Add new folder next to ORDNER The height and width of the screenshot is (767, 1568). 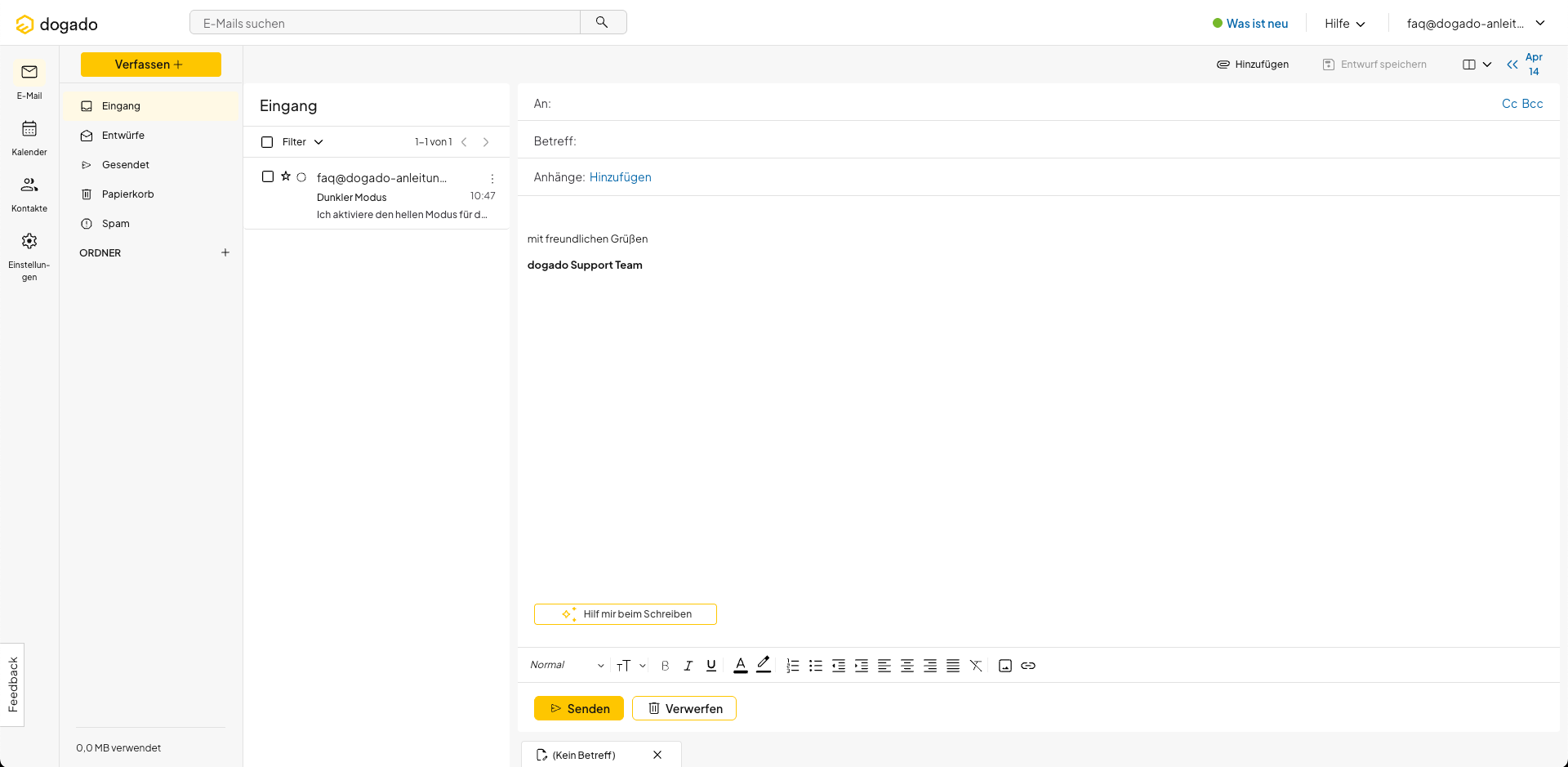(x=225, y=252)
